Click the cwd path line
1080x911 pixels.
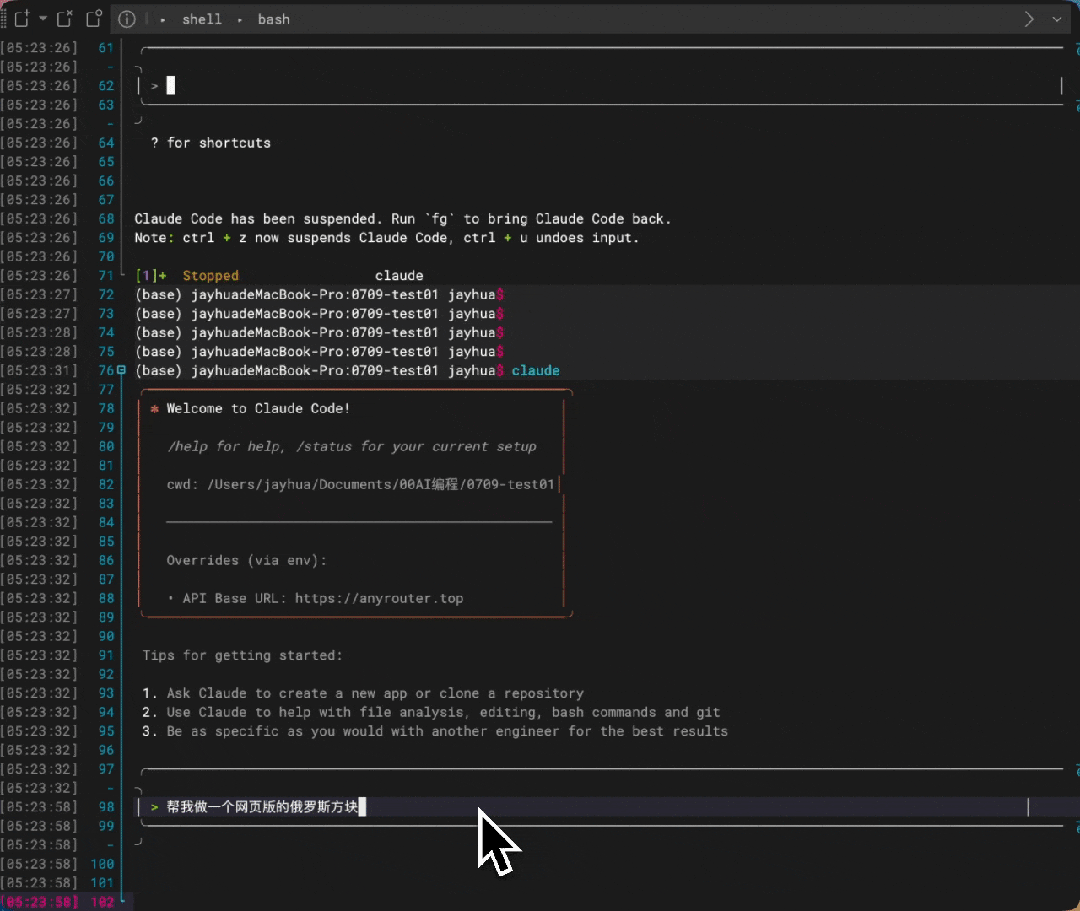360,484
